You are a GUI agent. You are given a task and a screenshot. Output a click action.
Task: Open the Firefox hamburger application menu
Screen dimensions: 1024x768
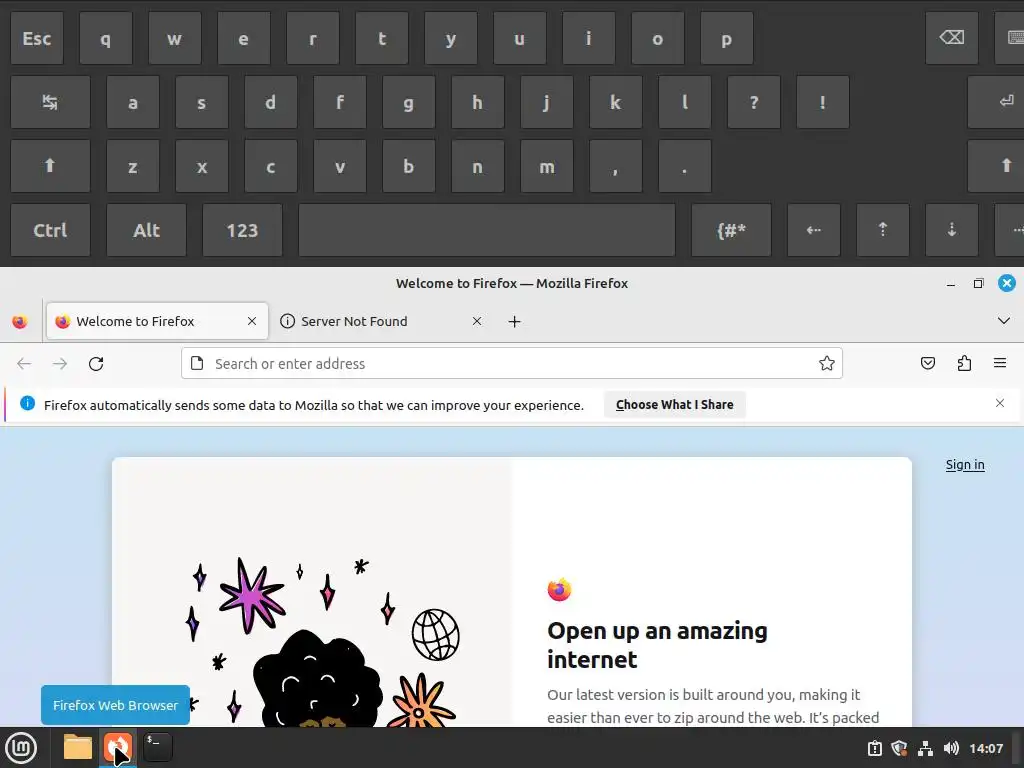(x=1000, y=363)
